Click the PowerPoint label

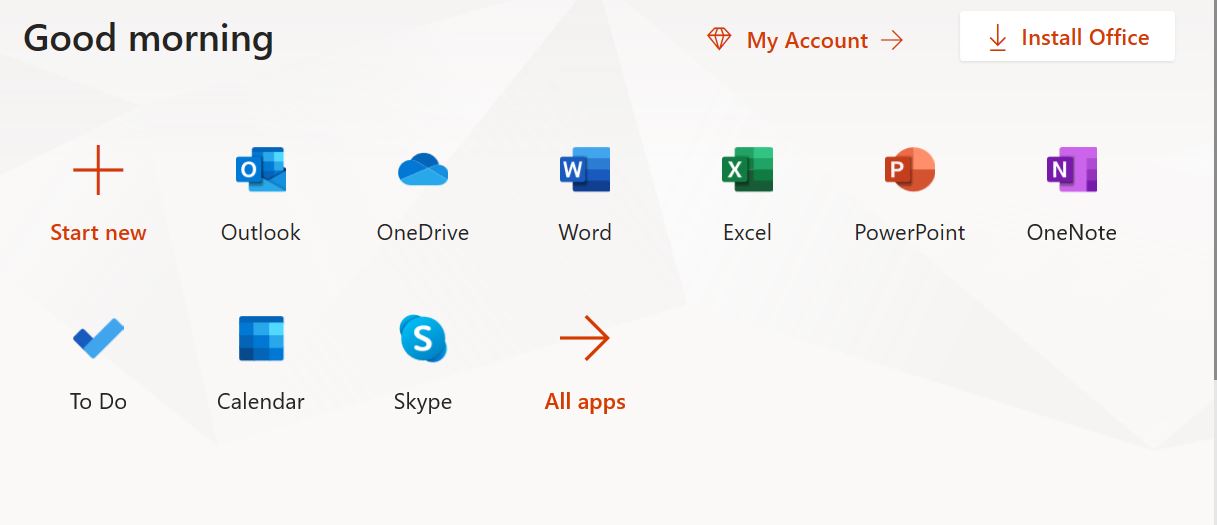(910, 233)
